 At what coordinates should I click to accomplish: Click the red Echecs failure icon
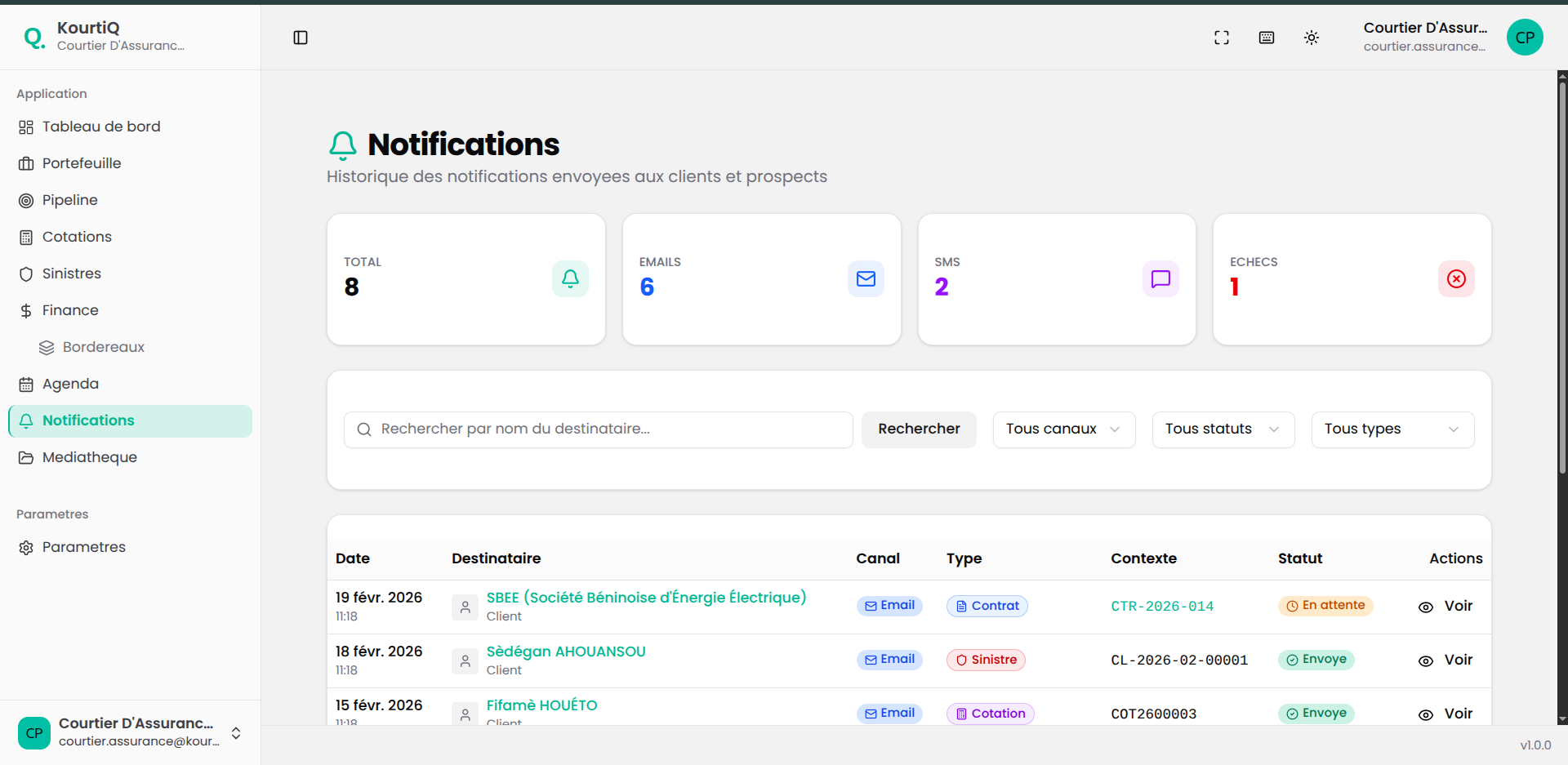coord(1455,279)
